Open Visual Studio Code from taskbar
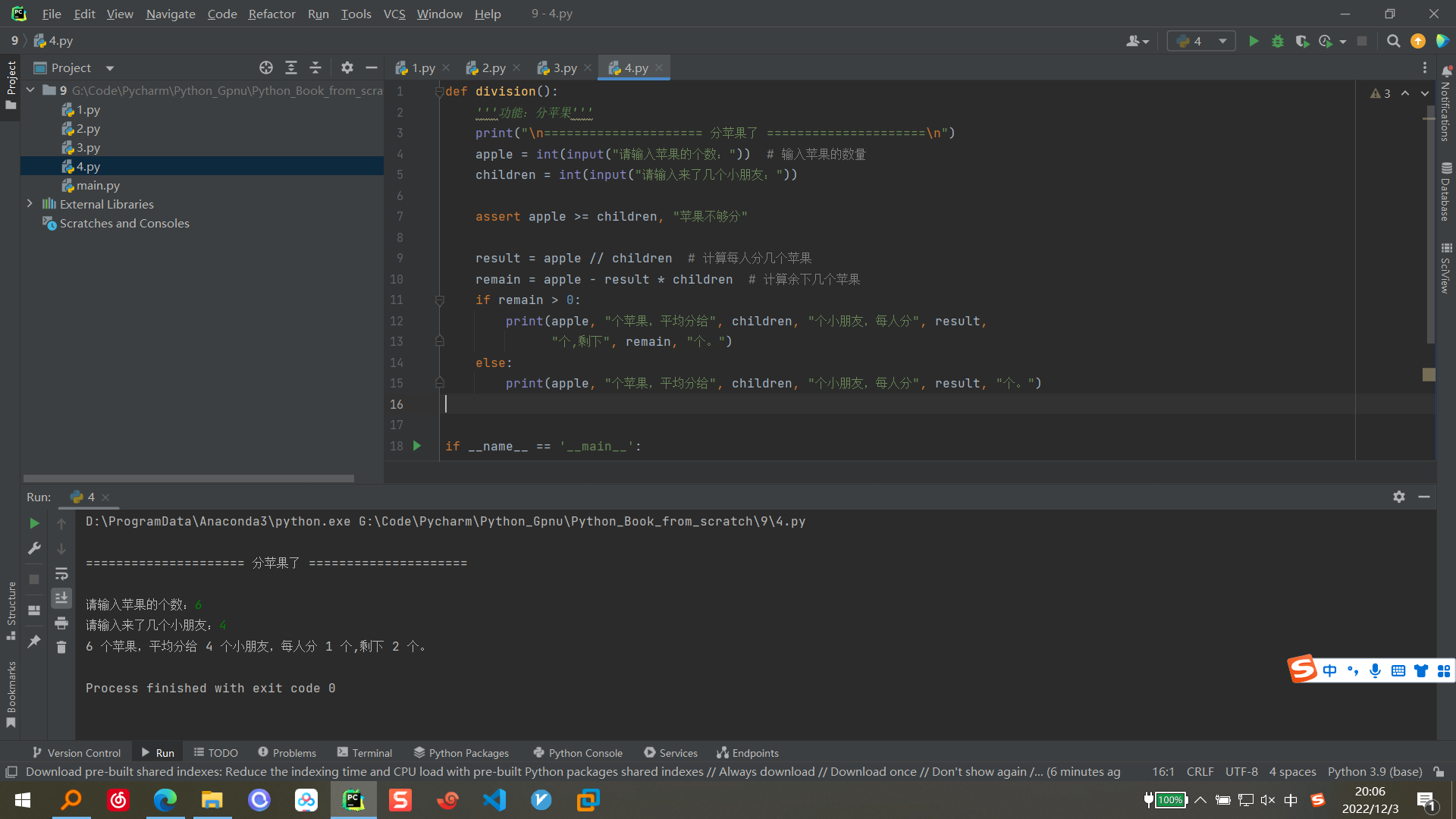This screenshot has height=819, width=1456. point(494,800)
